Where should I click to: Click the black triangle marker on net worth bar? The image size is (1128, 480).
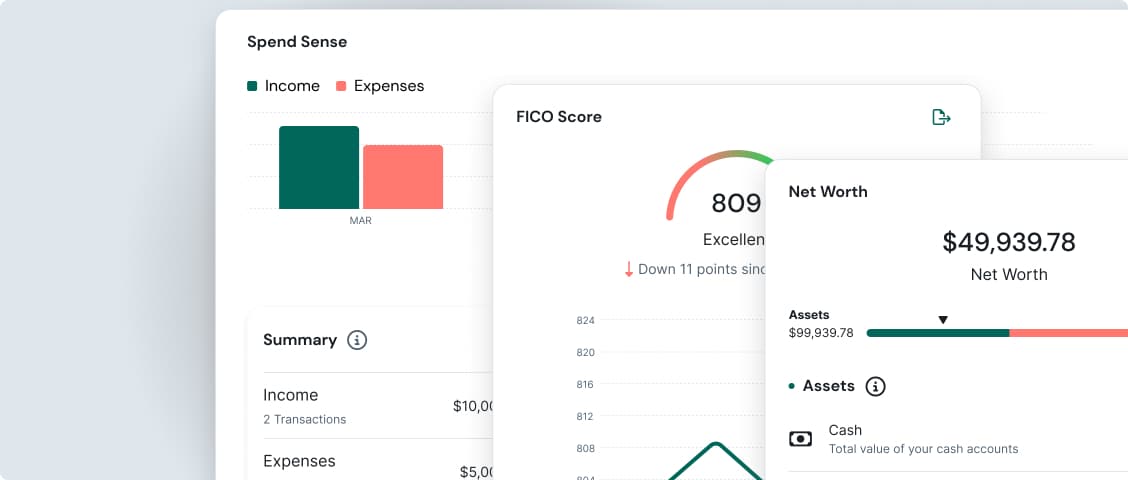point(943,320)
